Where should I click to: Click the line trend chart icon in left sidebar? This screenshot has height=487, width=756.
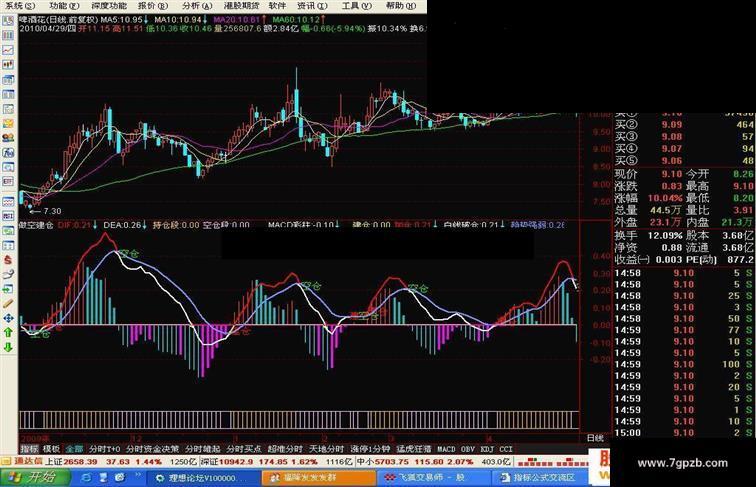(x=8, y=50)
